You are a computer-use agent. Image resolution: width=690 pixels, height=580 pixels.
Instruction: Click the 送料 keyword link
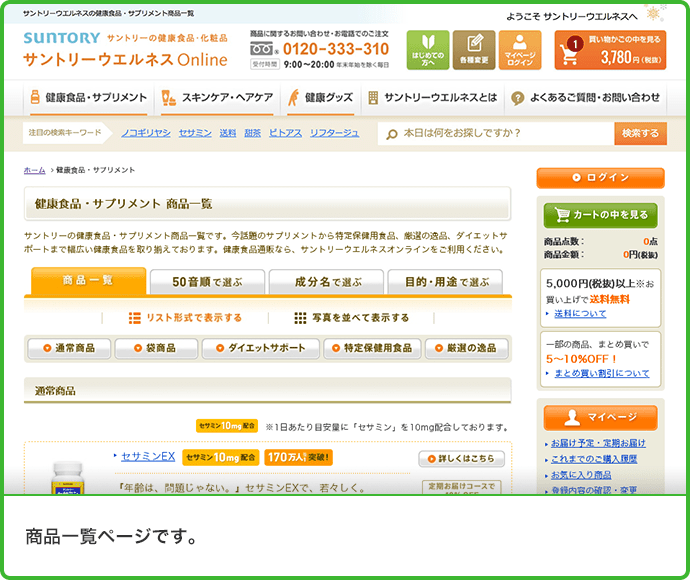click(x=228, y=133)
